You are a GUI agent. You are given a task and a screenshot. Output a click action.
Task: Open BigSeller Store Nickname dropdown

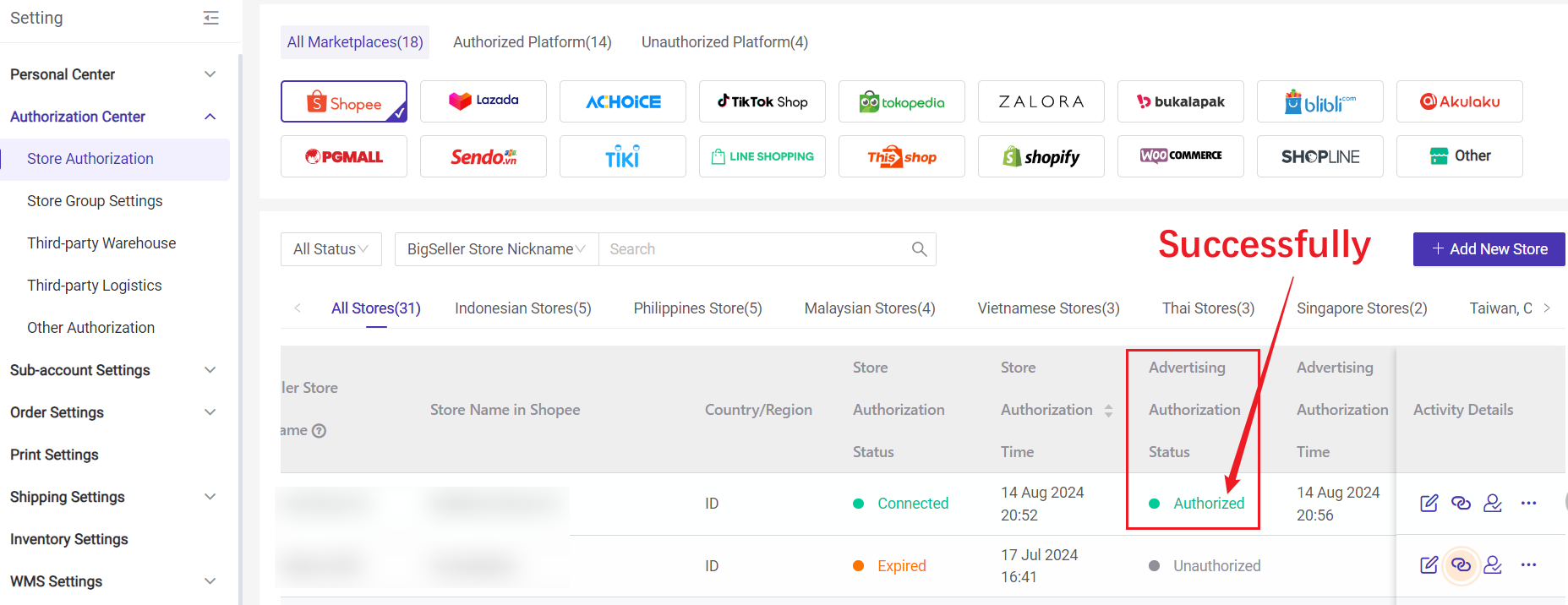(497, 249)
